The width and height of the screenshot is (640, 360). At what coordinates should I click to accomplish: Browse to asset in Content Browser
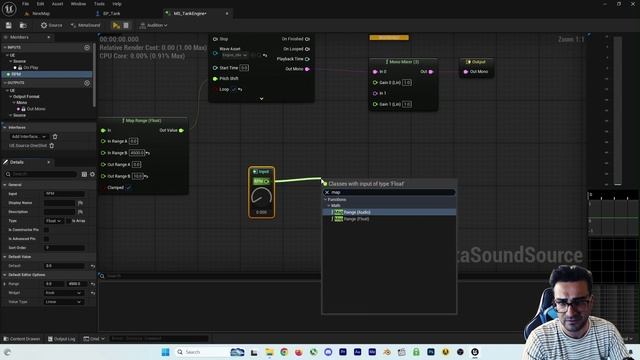(23, 25)
